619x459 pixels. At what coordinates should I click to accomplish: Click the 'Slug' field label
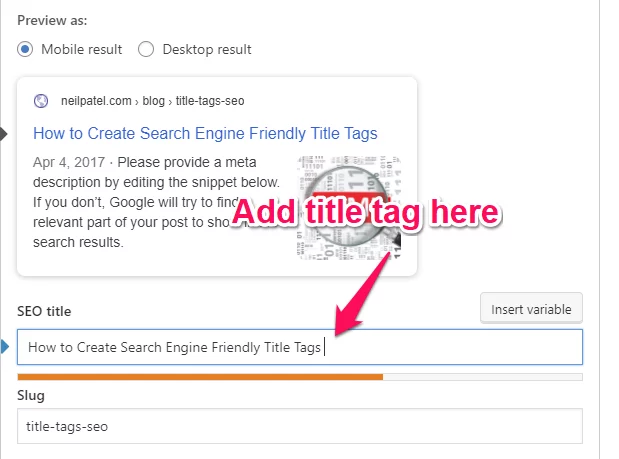pyautogui.click(x=31, y=396)
